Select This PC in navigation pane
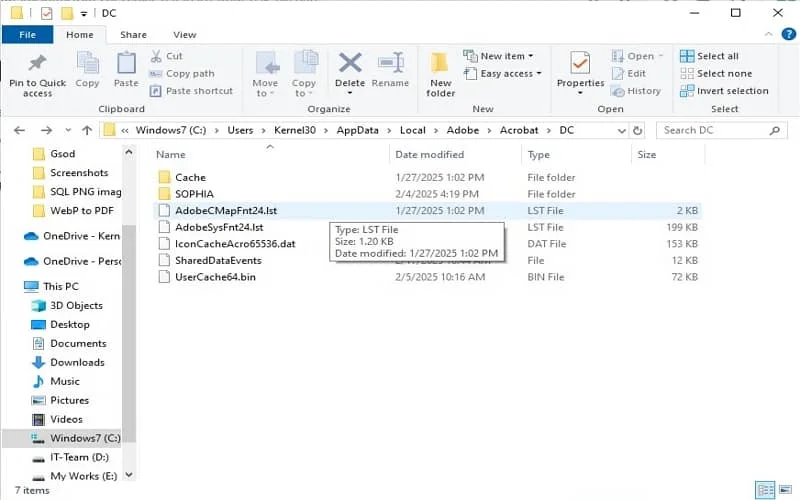The height and width of the screenshot is (500, 800). (51, 286)
